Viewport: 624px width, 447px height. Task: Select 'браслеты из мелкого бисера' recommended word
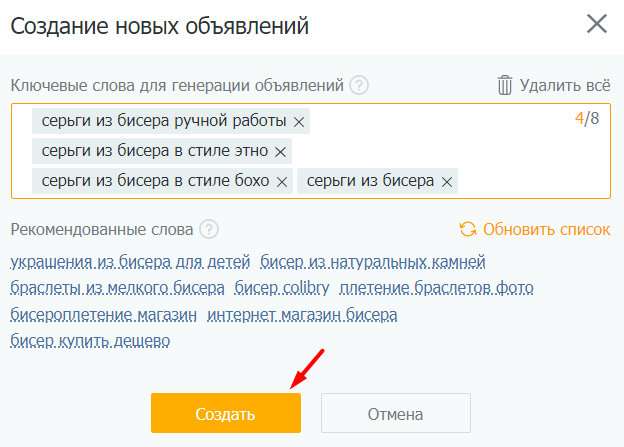(117, 289)
